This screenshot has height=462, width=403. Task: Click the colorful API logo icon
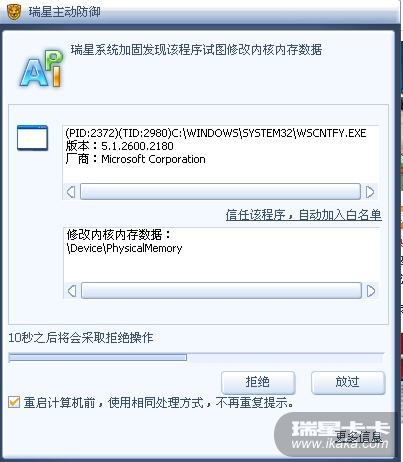click(x=42, y=69)
